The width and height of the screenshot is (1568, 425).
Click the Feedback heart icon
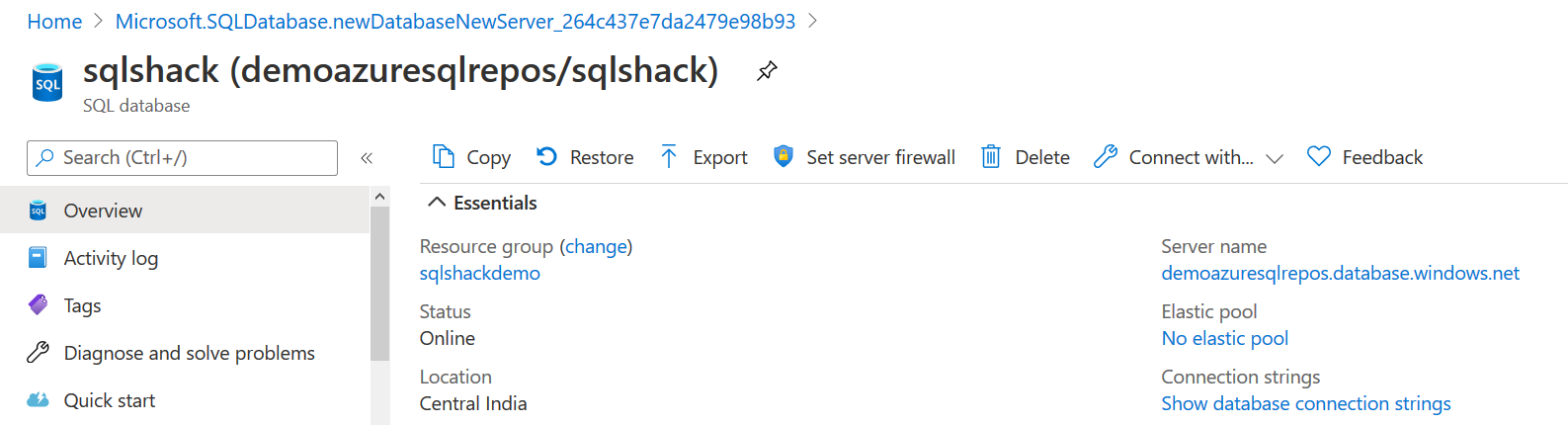(1318, 157)
